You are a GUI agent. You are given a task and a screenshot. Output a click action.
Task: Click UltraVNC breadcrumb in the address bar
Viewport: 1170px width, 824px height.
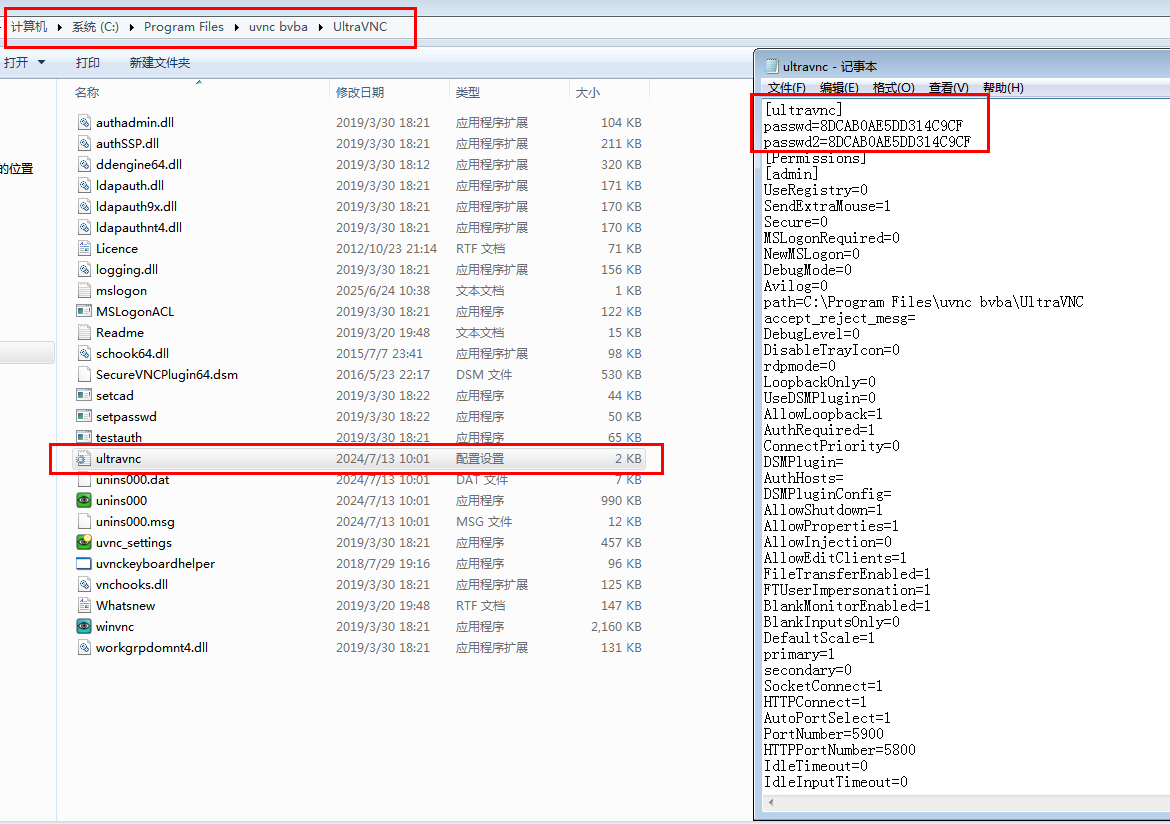point(360,27)
